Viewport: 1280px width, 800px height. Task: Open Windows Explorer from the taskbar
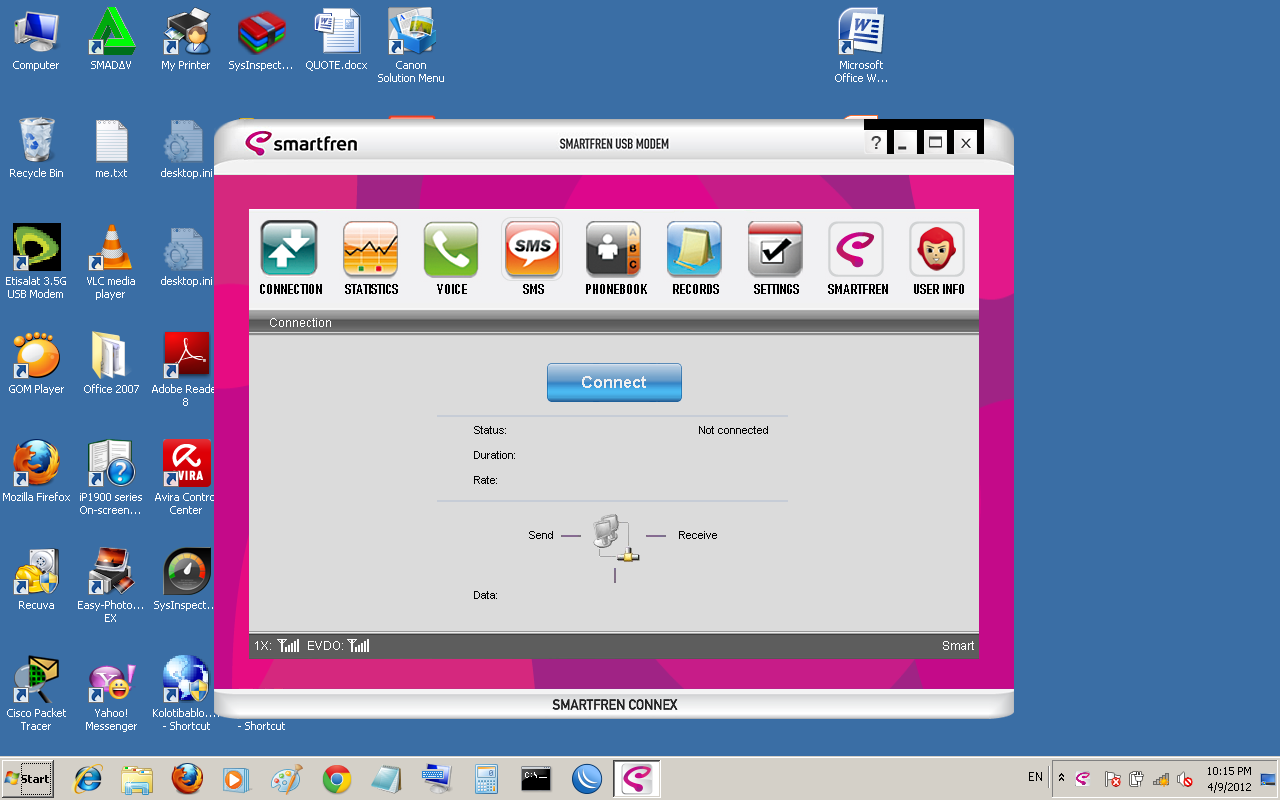[137, 779]
